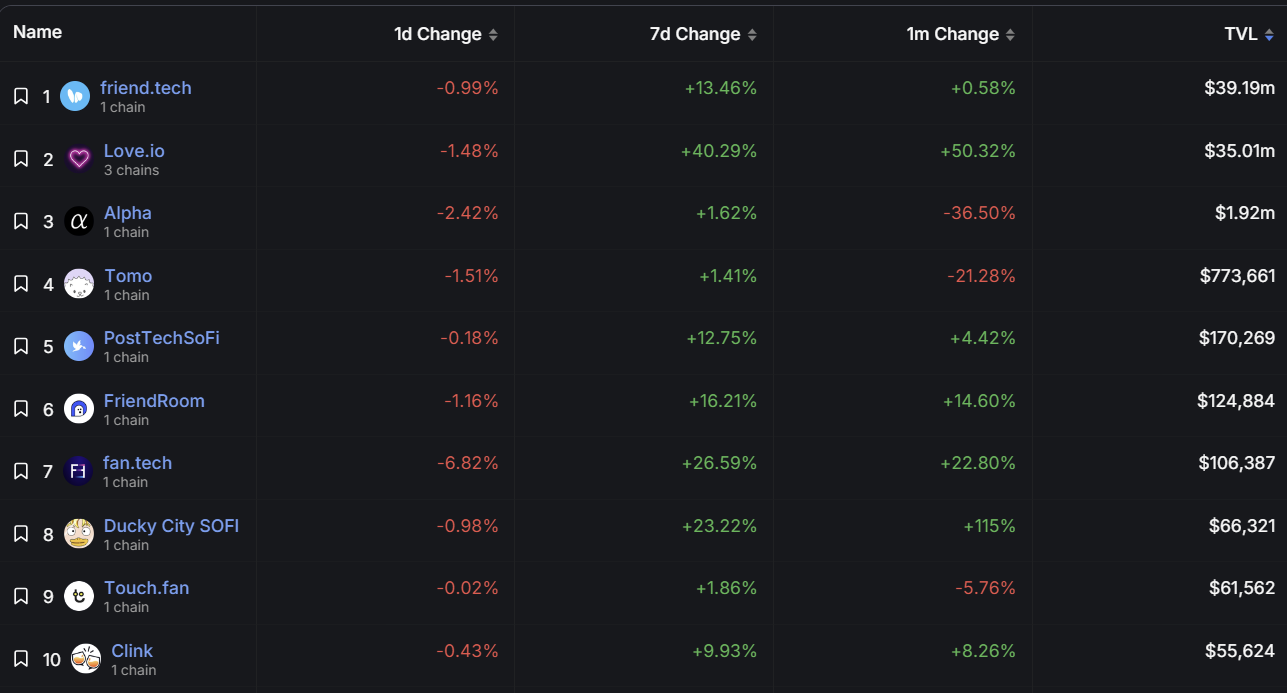The height and width of the screenshot is (693, 1287).
Task: Click the Name column header
Action: pyautogui.click(x=37, y=32)
